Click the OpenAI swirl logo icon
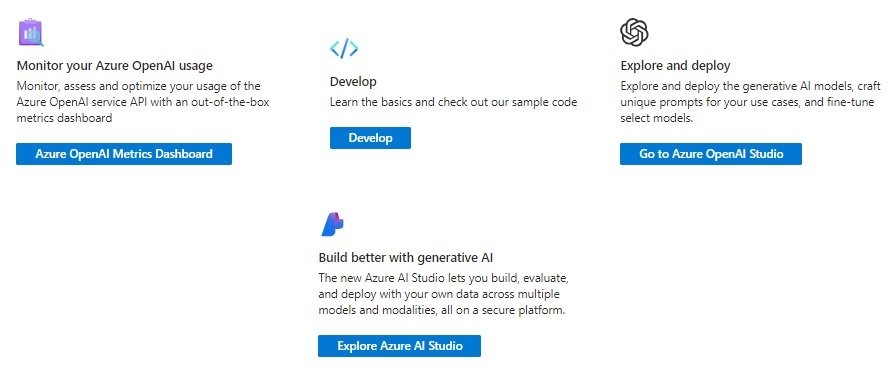The image size is (892, 370). coord(634,32)
